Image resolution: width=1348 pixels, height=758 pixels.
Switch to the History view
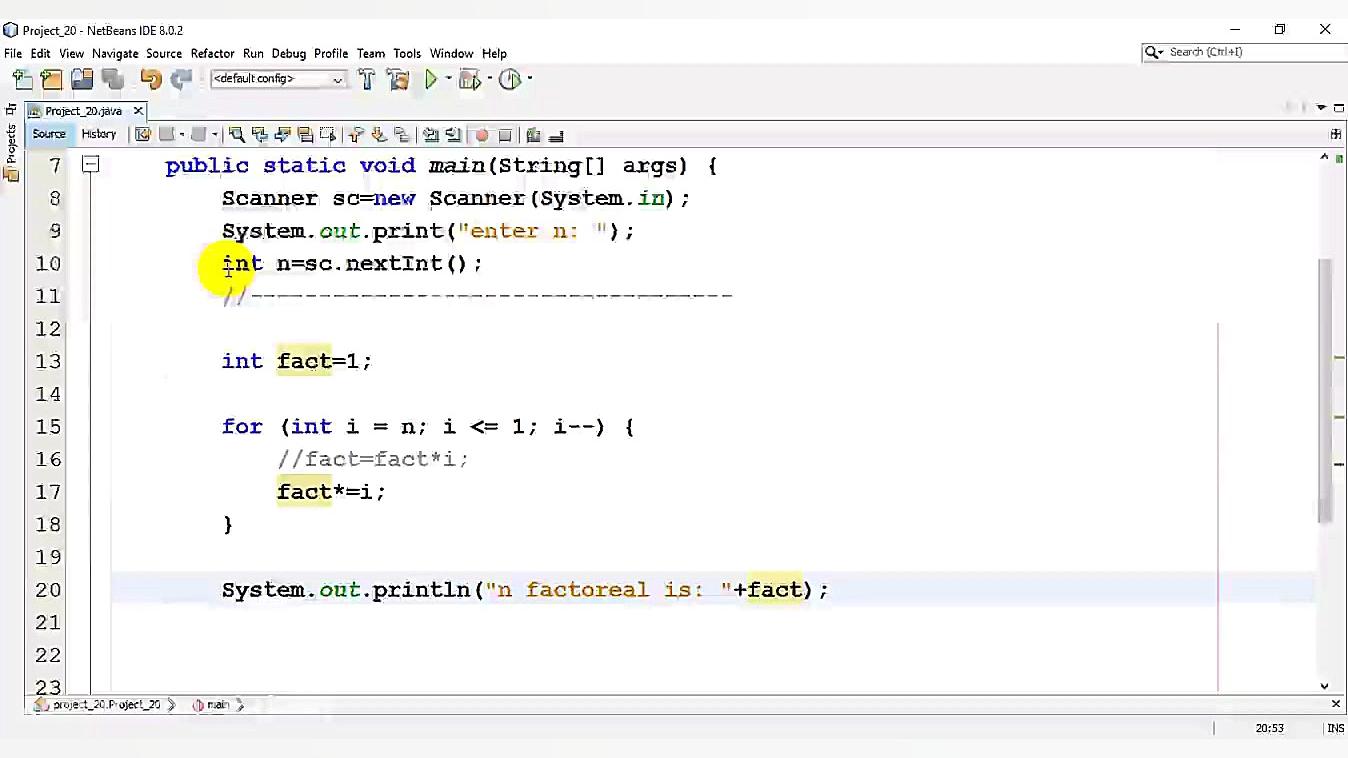tap(99, 135)
